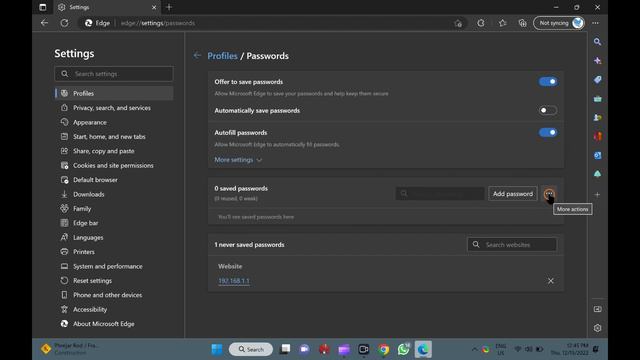Open Cookies and site permissions
Viewport: 640px width, 360px height.
tap(113, 165)
